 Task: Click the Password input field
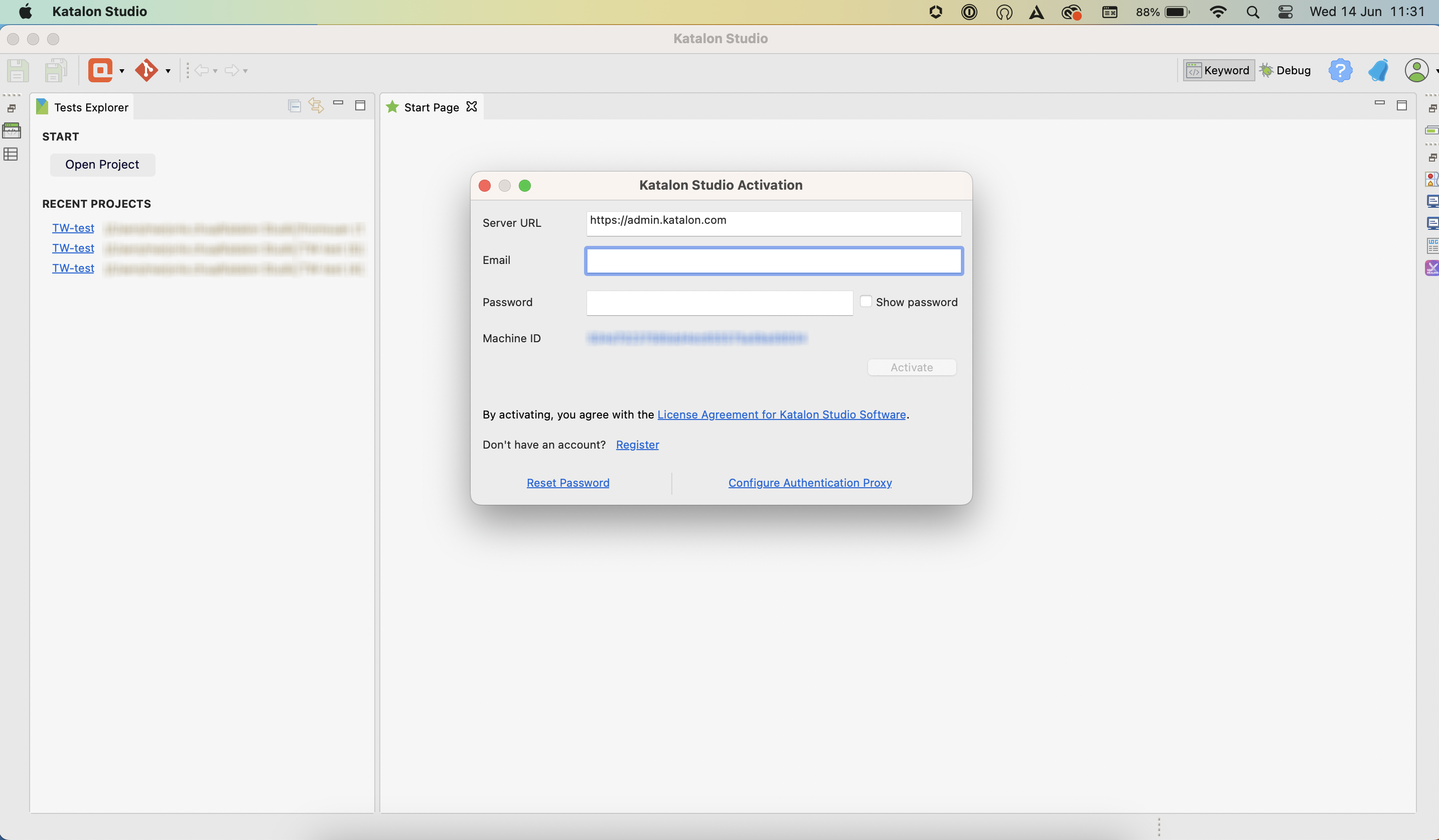pos(719,303)
